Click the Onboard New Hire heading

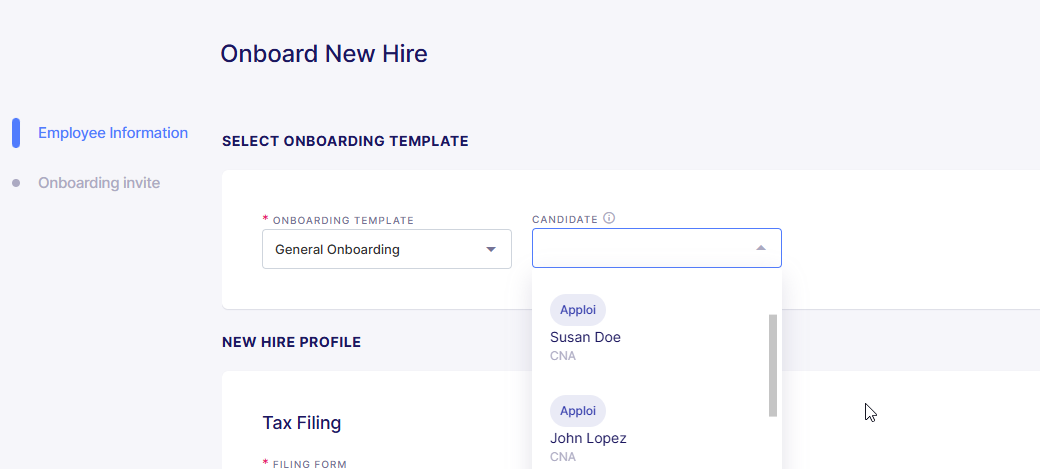pos(324,54)
